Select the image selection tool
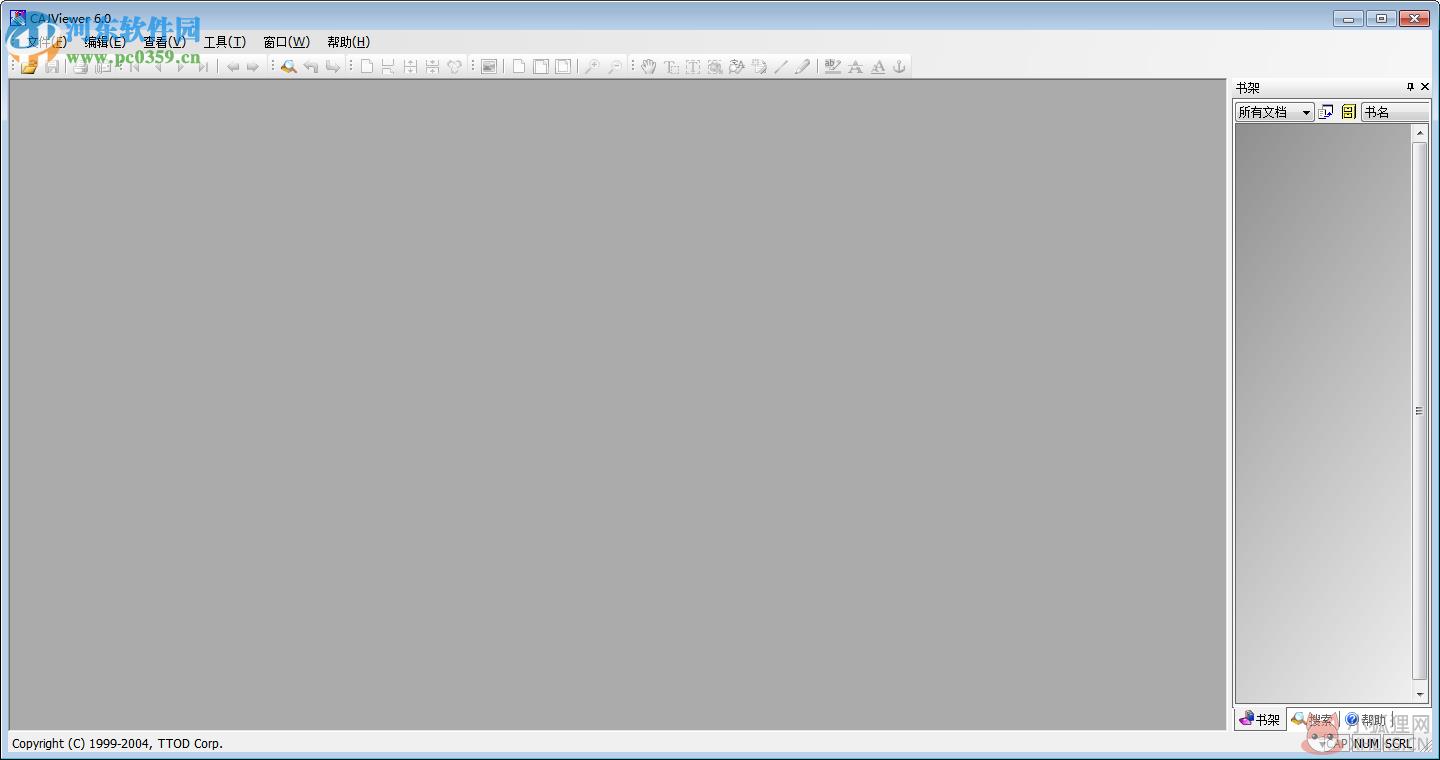1440x760 pixels. tap(715, 66)
